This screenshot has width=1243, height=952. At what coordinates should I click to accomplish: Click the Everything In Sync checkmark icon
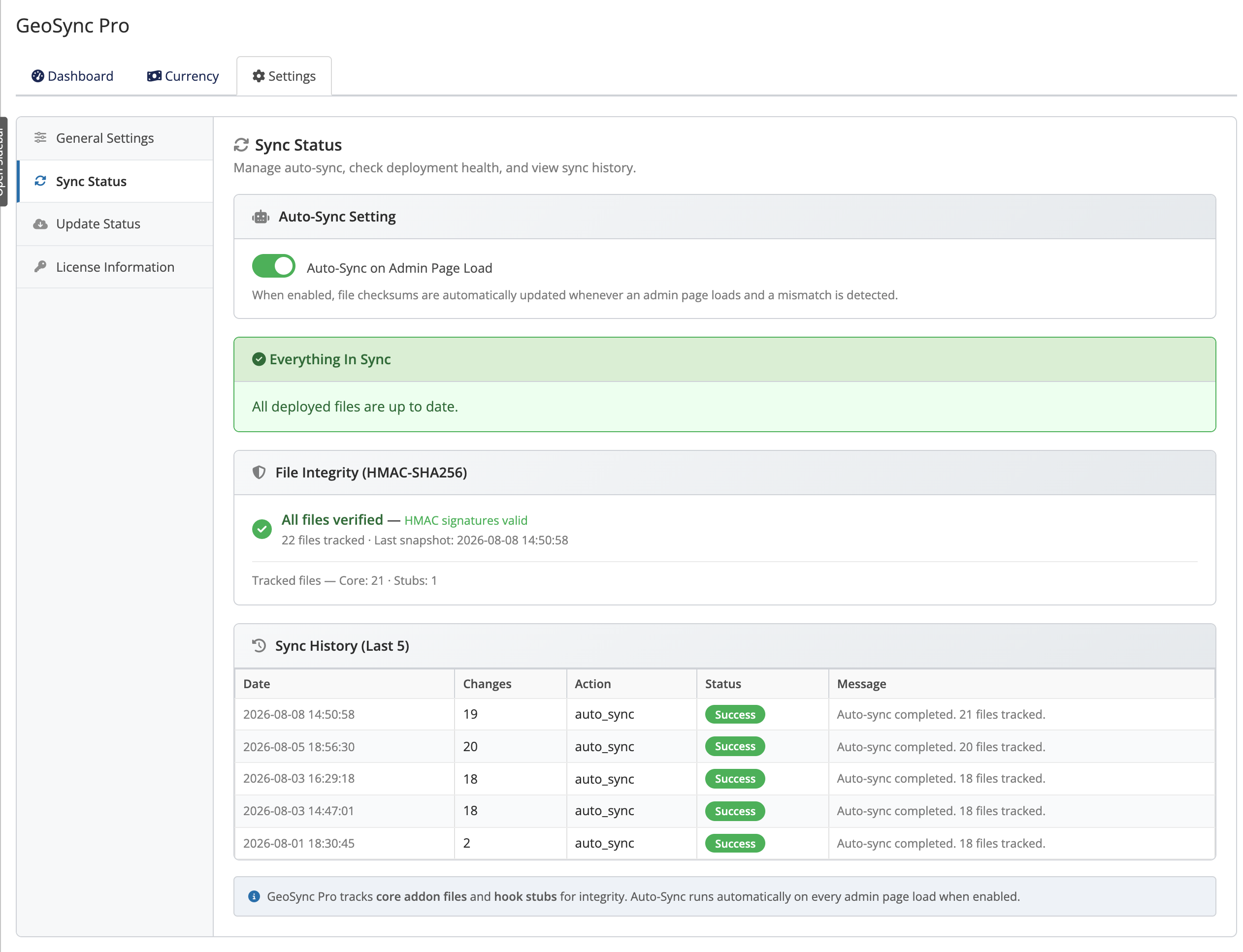click(259, 359)
